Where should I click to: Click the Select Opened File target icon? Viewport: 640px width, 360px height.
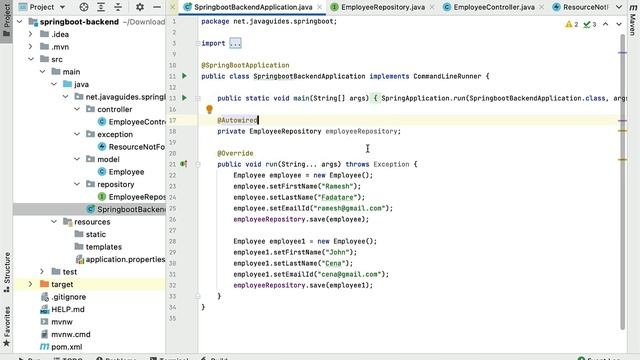[84, 7]
